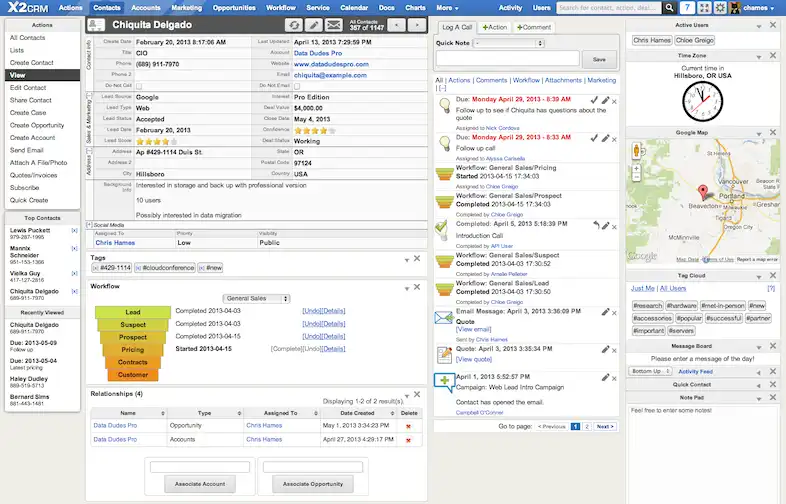Close the Tags widget

[417, 259]
